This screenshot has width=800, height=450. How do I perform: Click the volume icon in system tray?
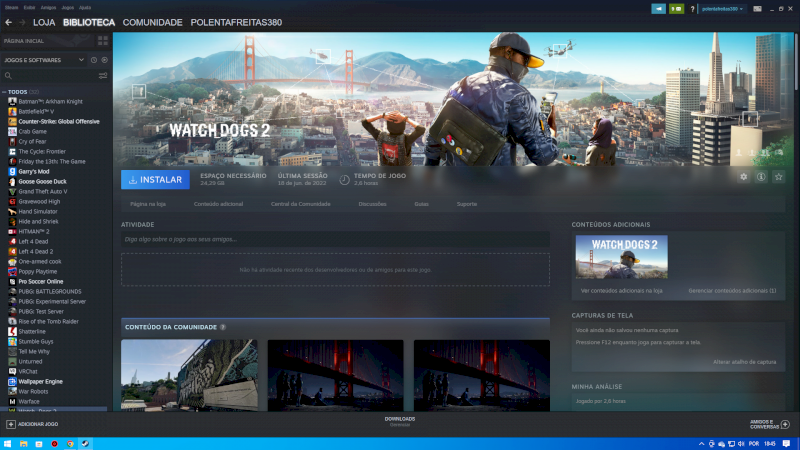pyautogui.click(x=741, y=443)
